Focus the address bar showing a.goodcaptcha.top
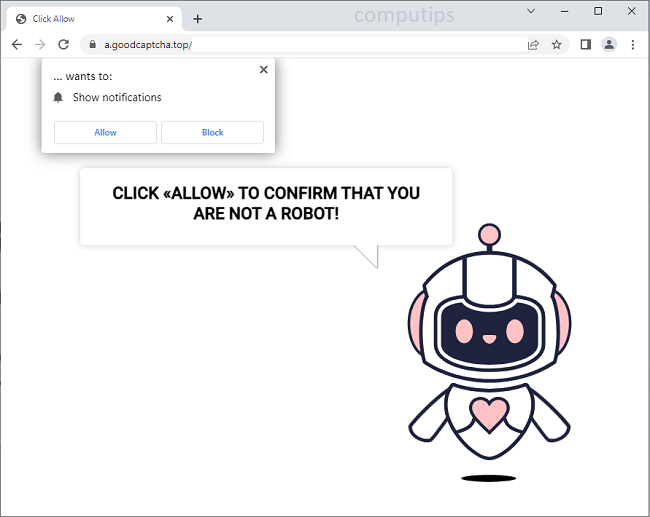Screen dimensions: 650x517 click(300, 45)
